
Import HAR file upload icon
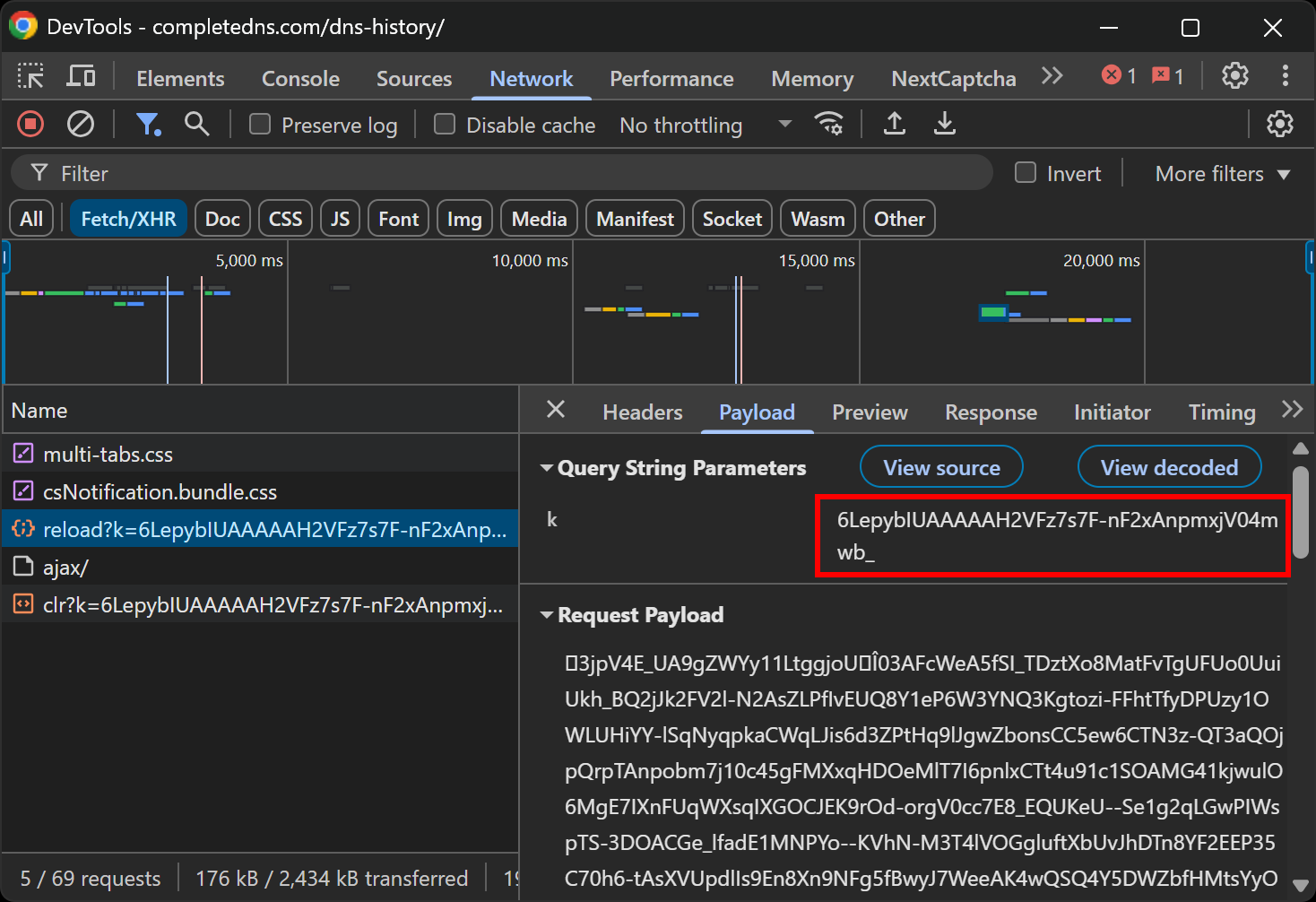(x=894, y=124)
